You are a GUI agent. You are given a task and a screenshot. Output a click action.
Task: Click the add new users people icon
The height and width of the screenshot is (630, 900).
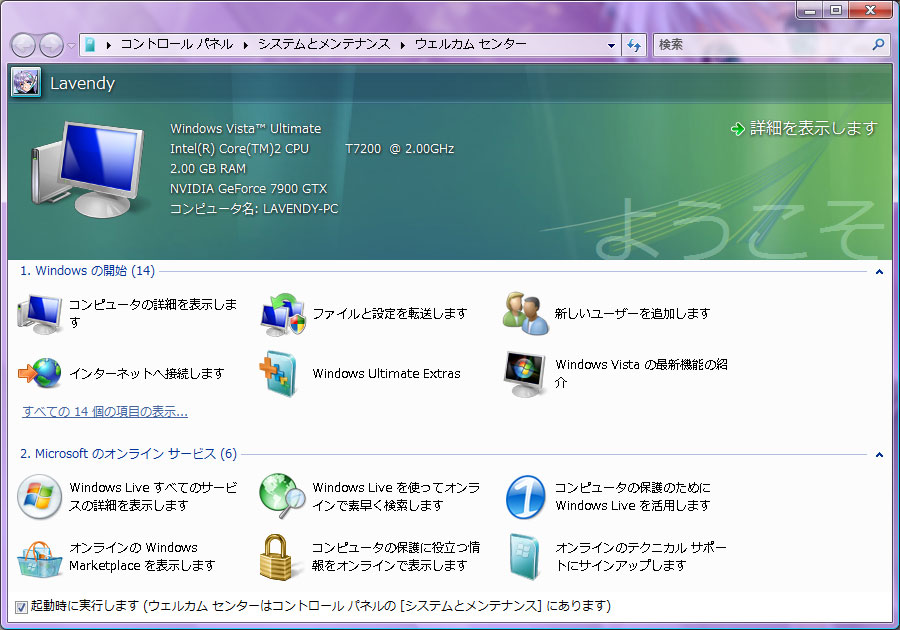pos(526,313)
